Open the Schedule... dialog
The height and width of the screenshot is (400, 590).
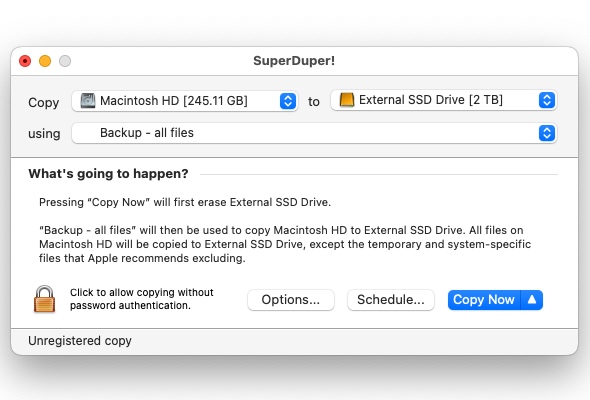click(391, 300)
